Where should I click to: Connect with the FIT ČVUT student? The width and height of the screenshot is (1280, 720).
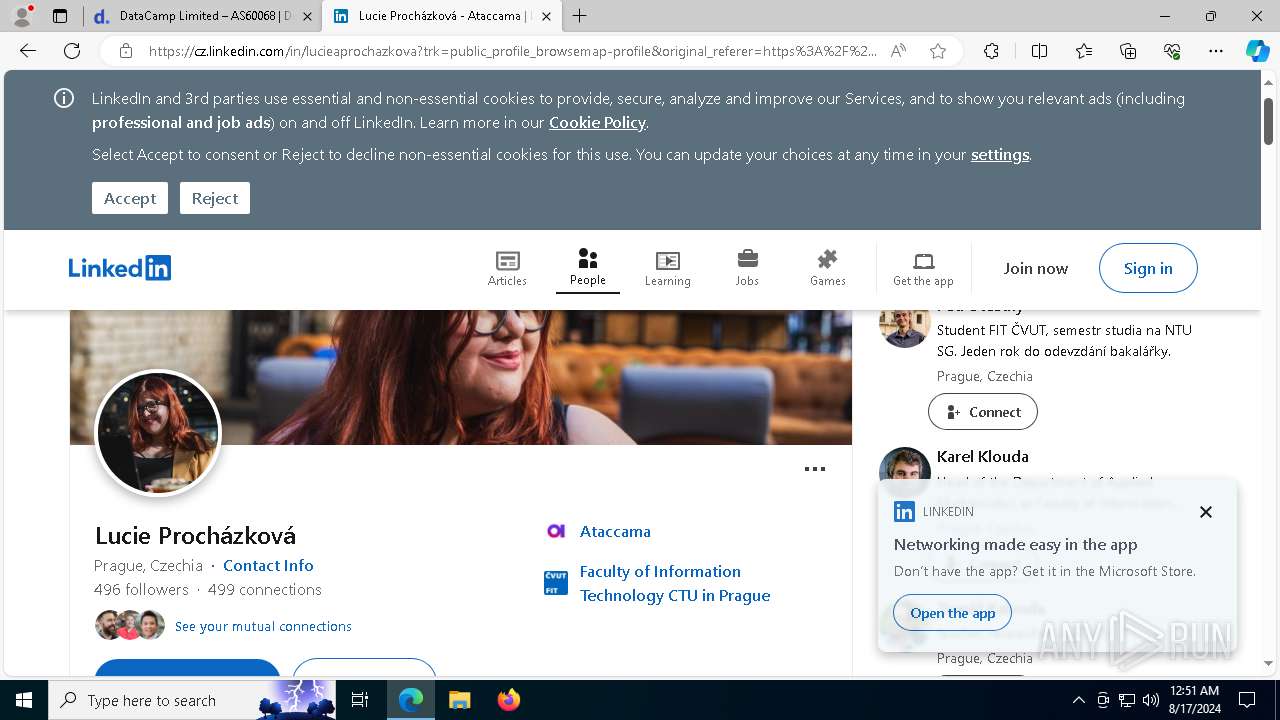tap(983, 411)
